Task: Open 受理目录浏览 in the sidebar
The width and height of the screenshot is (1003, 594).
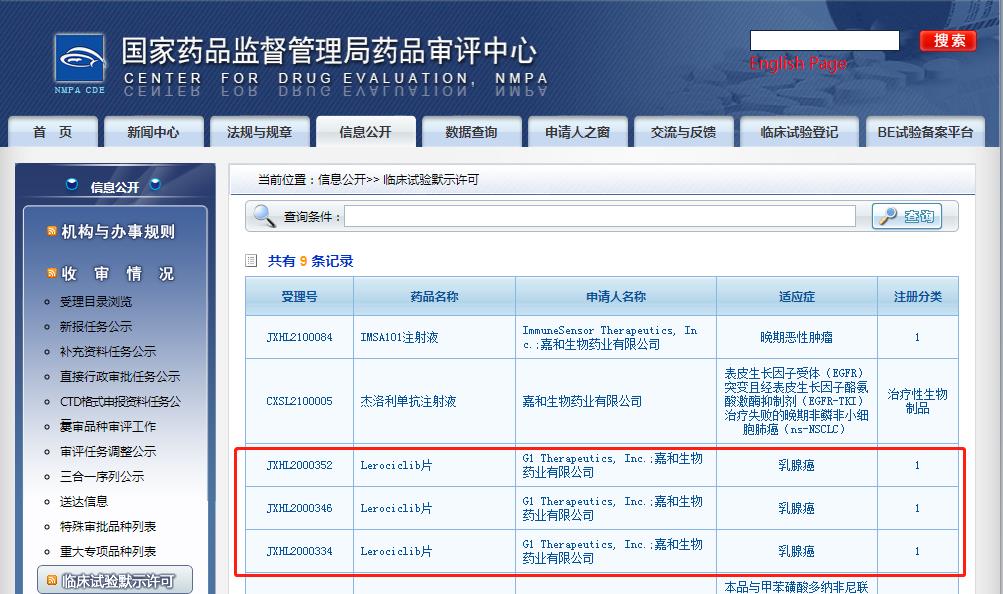Action: click(96, 302)
